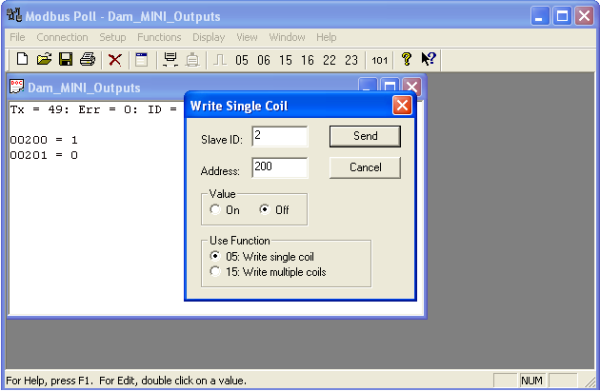
Task: Select function 23 in the toolbar
Action: click(x=351, y=60)
